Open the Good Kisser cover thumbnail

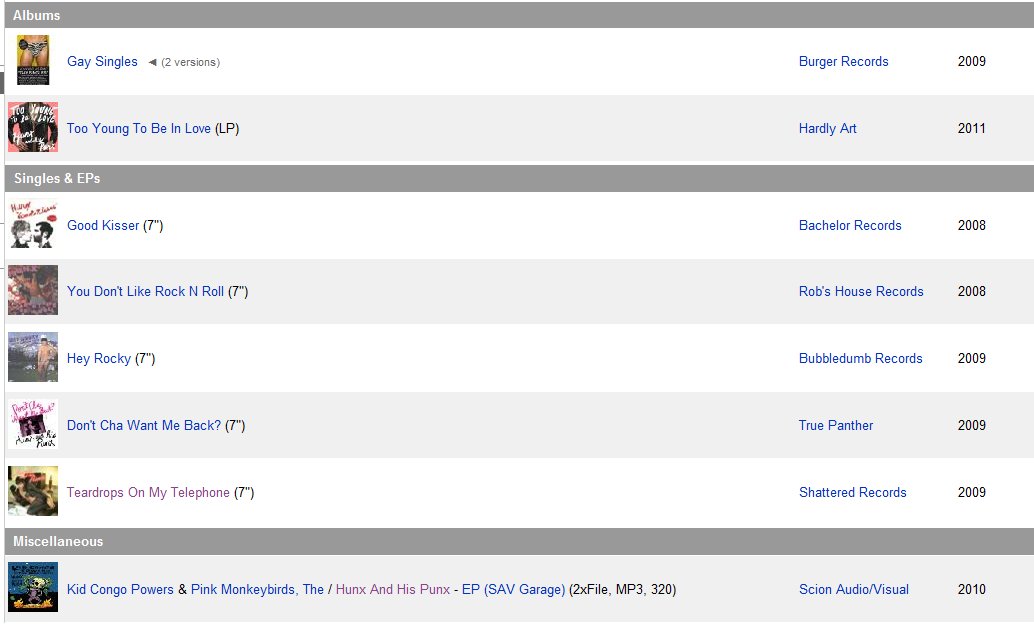click(x=32, y=225)
